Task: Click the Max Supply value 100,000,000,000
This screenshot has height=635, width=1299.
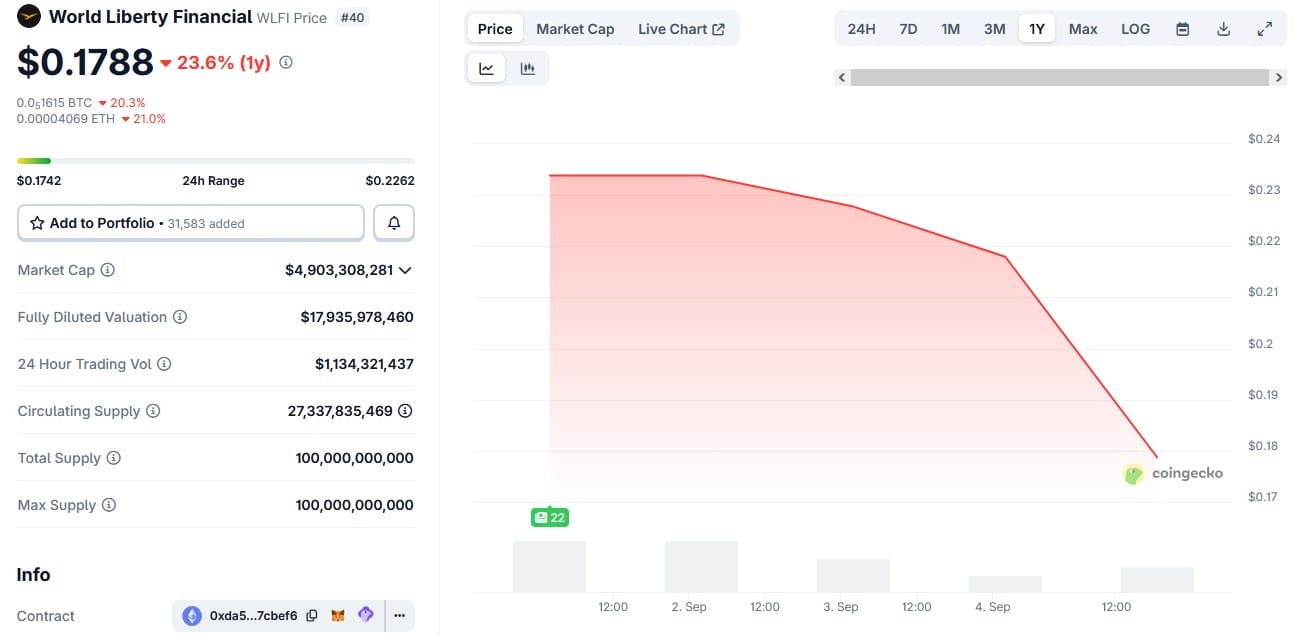Action: tap(354, 505)
